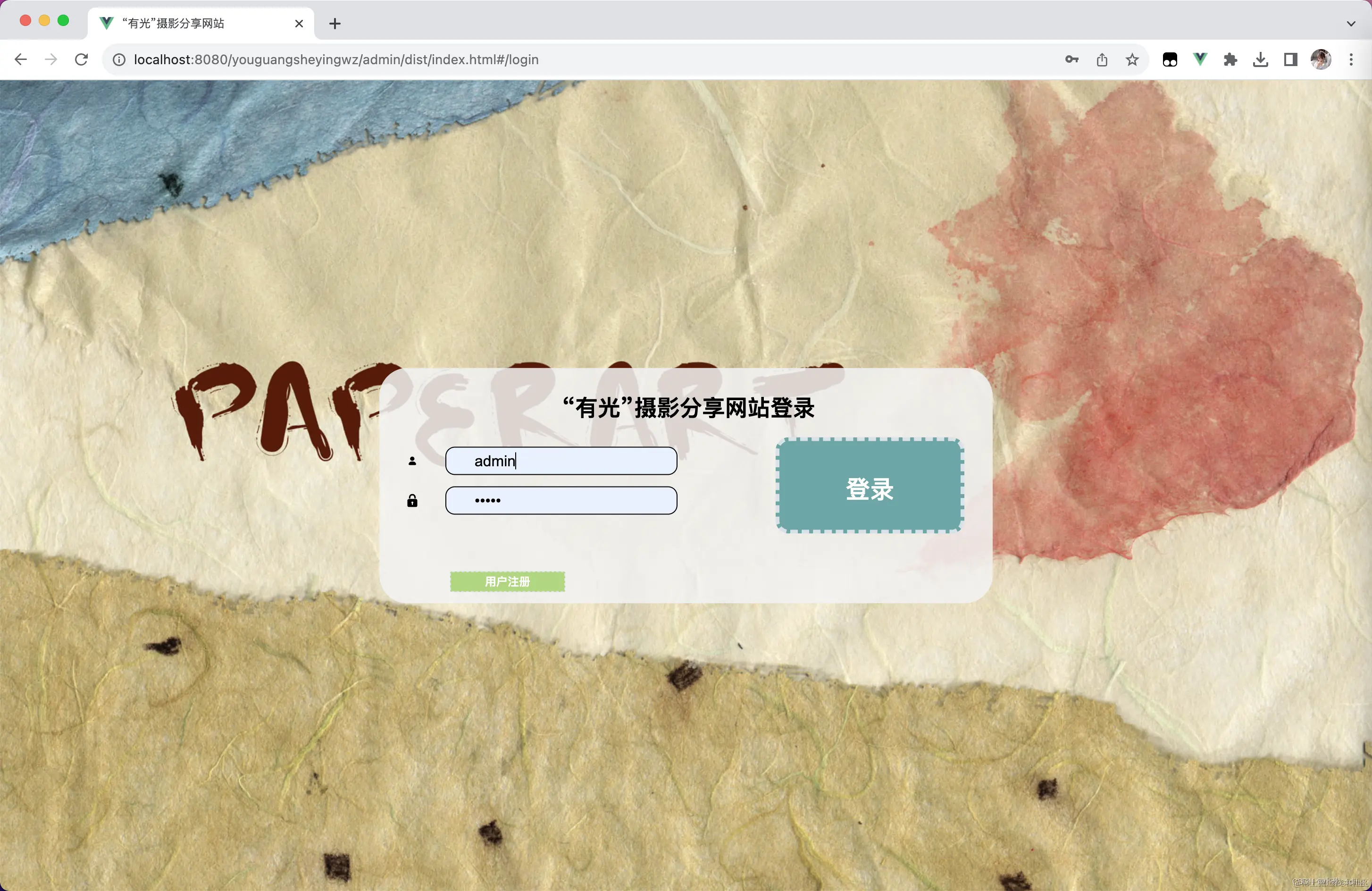Open the site info icon beside the URL

119,59
